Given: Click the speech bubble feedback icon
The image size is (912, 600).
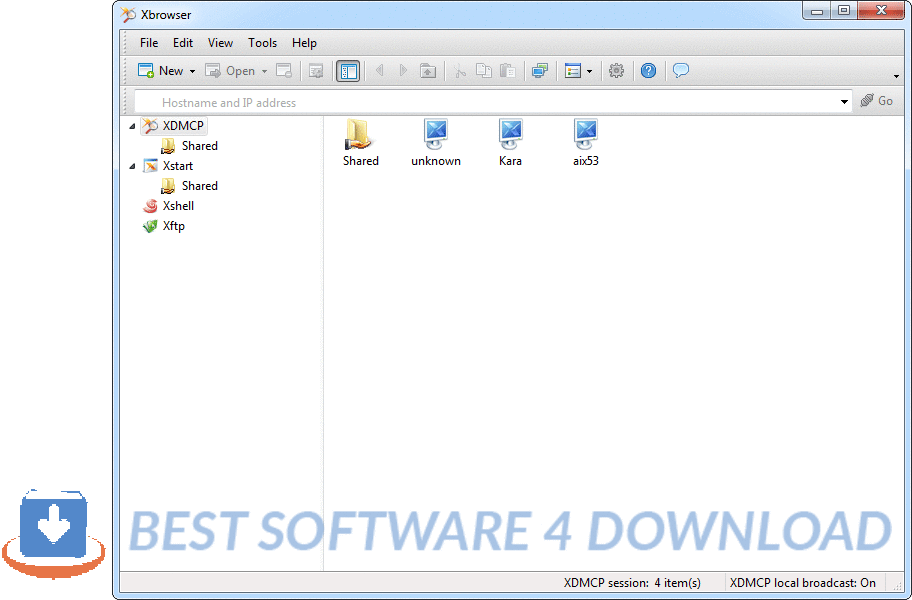Looking at the screenshot, I should click(x=681, y=71).
